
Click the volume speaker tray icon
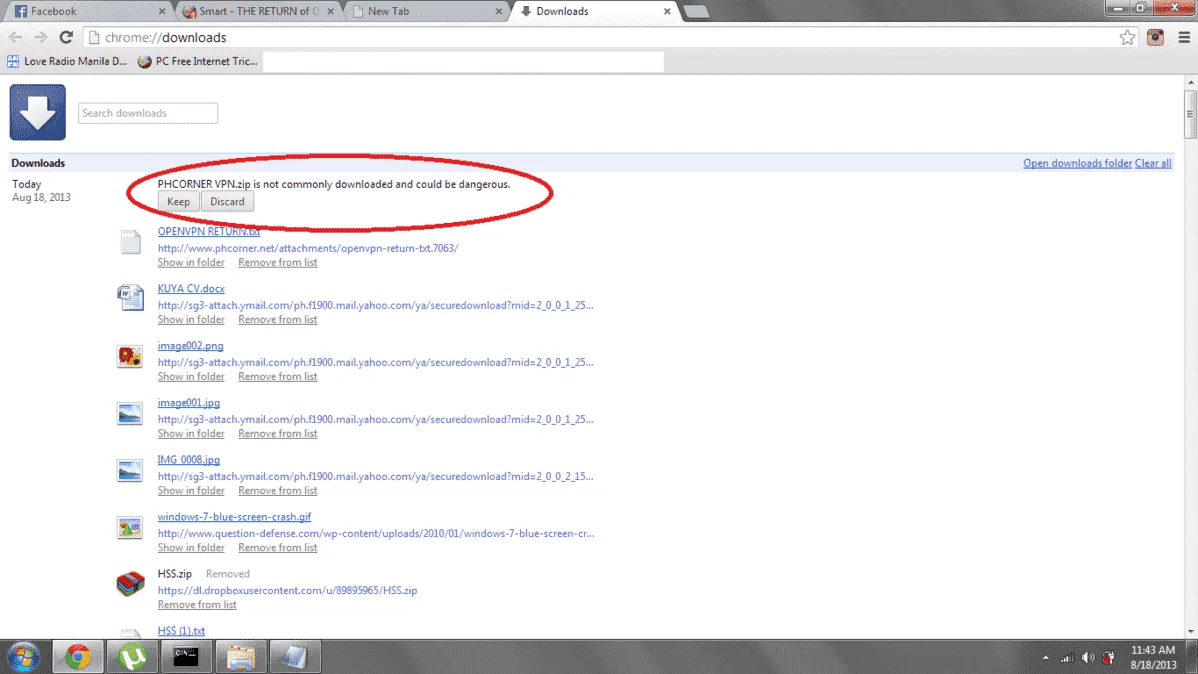point(1088,658)
